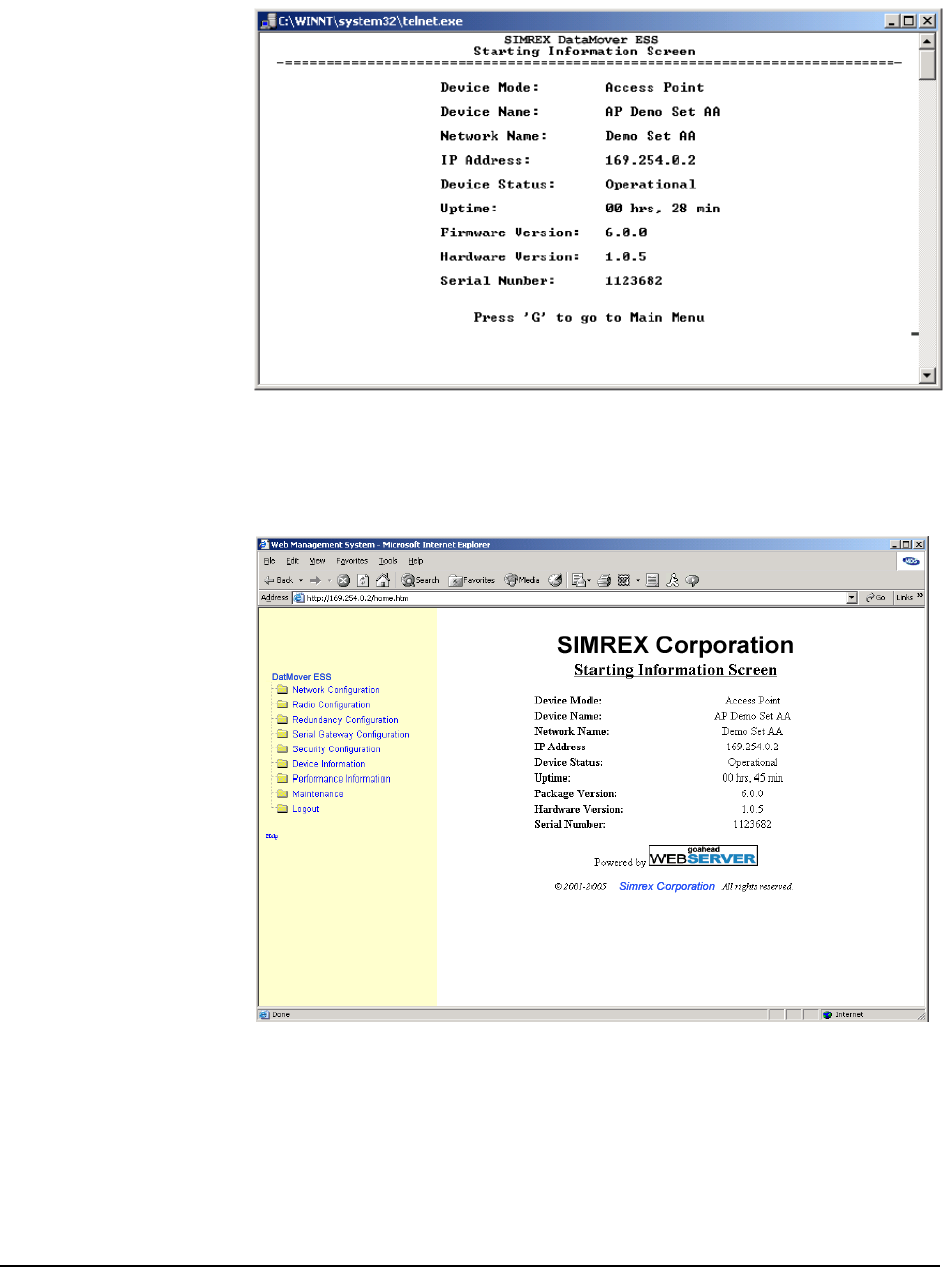This screenshot has height=1267, width=950.
Task: Click the telnet window scrollbar down arrow
Action: (927, 376)
